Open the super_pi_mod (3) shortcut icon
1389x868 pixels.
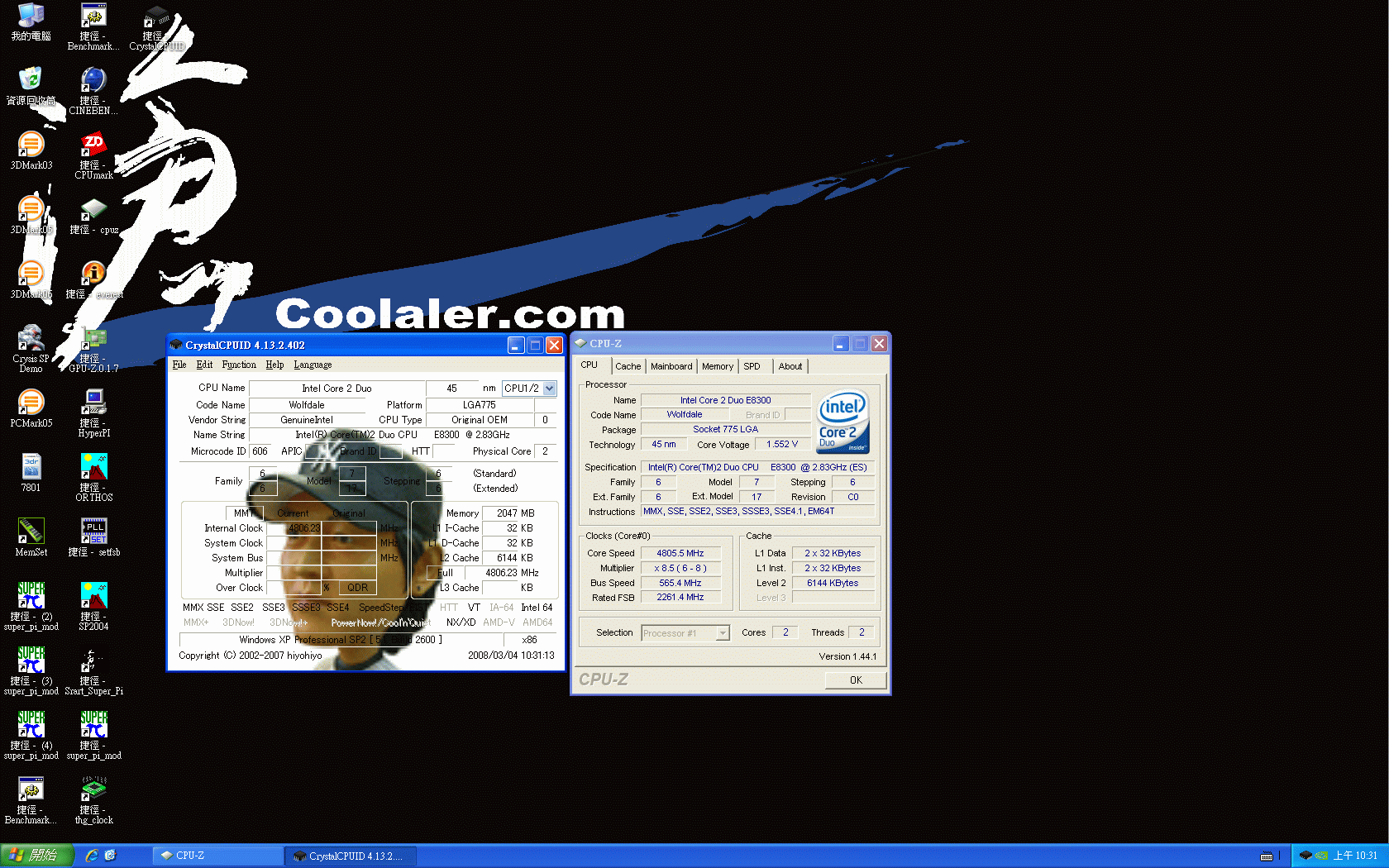coord(31,671)
